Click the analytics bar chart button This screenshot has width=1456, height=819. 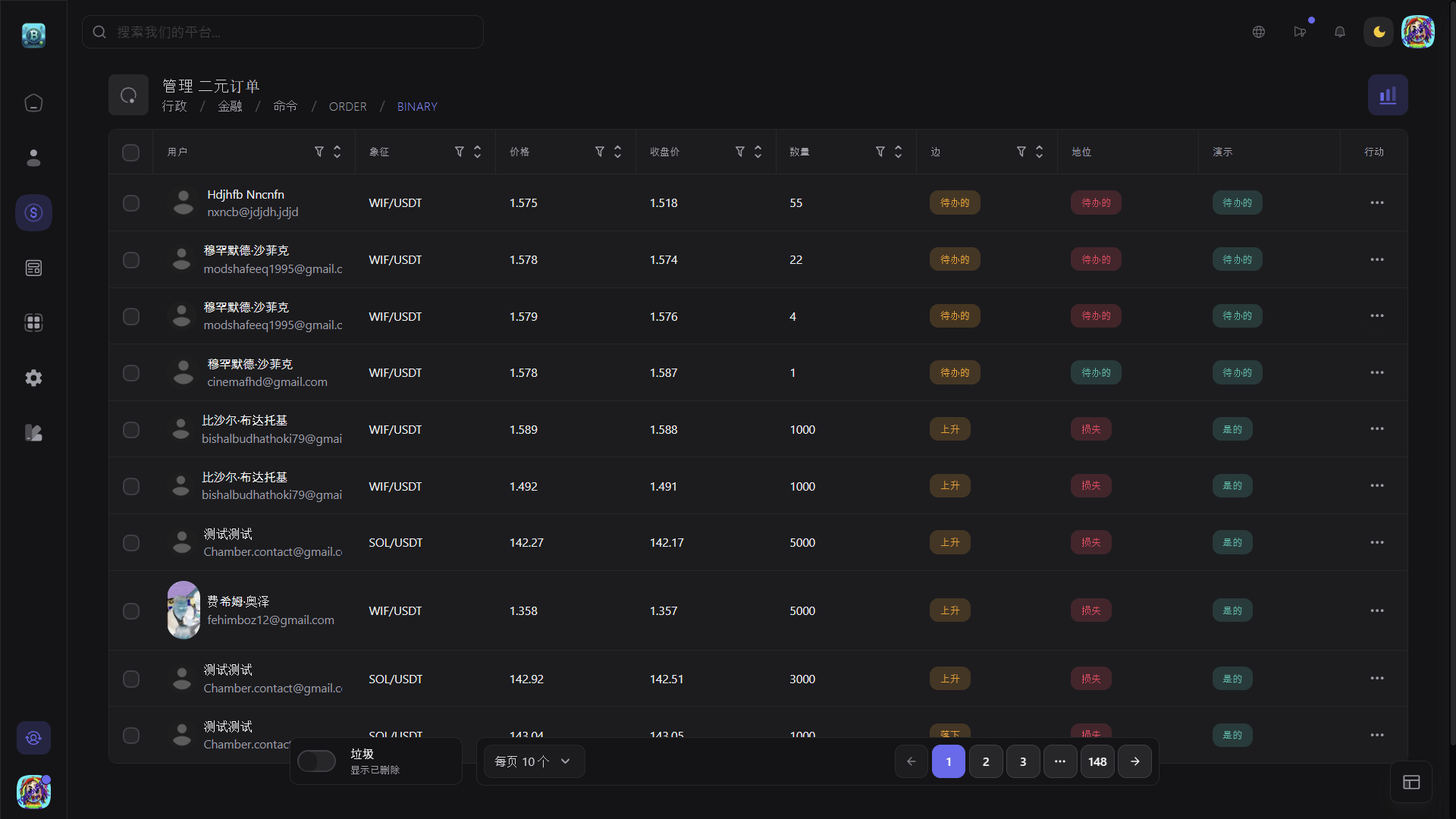point(1387,96)
